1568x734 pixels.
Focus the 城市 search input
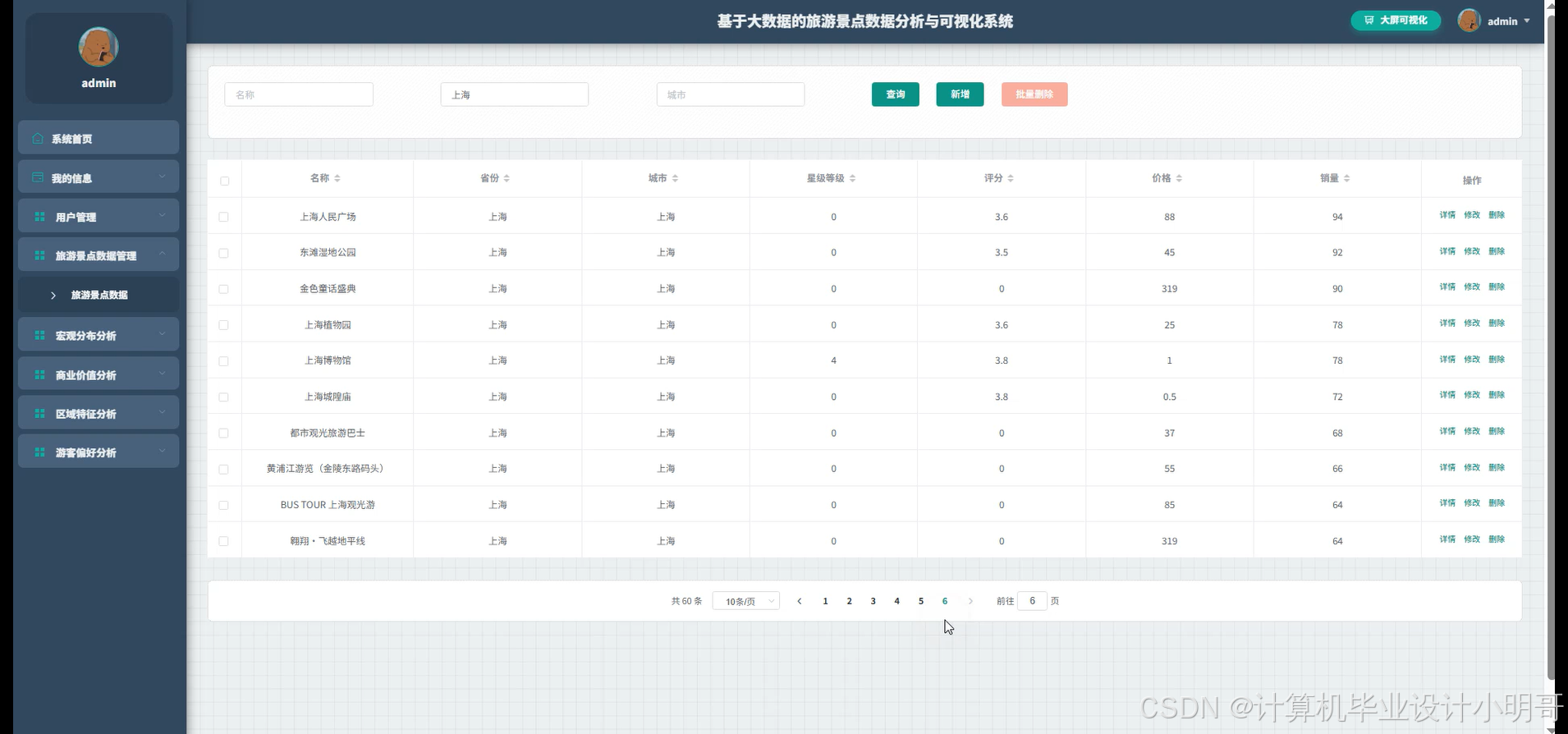pyautogui.click(x=731, y=94)
